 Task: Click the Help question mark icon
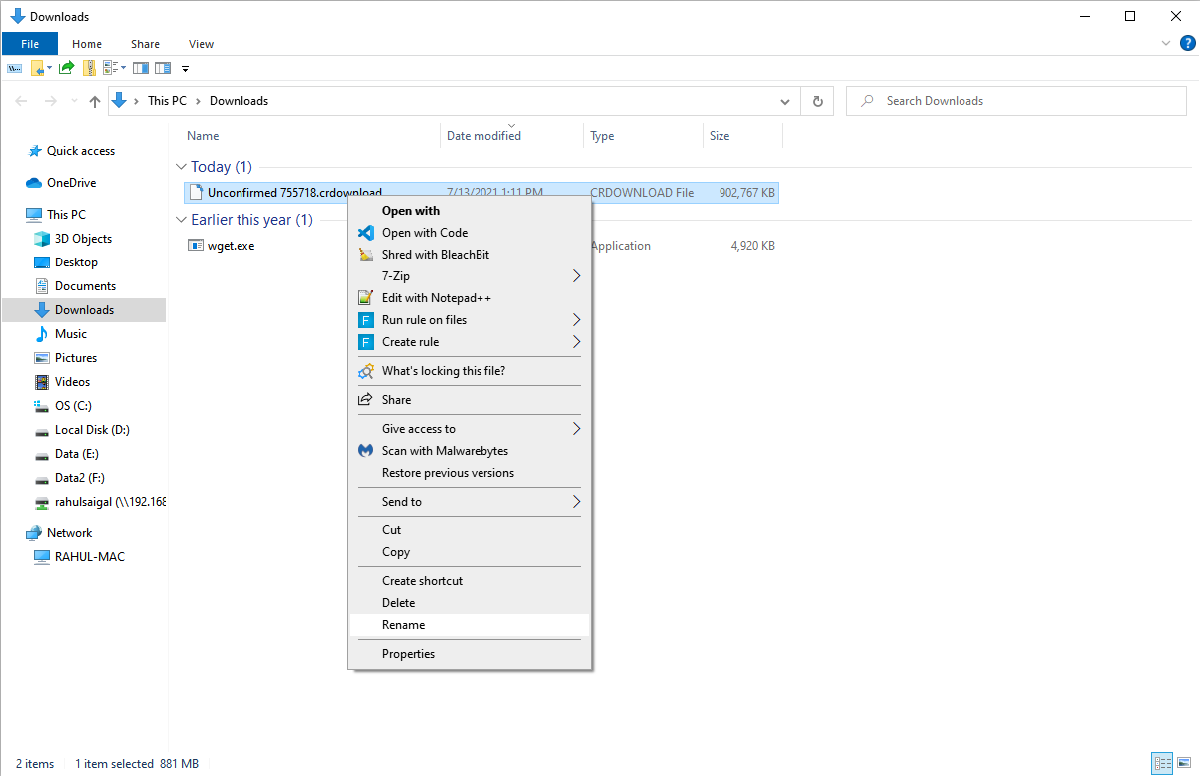tap(1187, 43)
